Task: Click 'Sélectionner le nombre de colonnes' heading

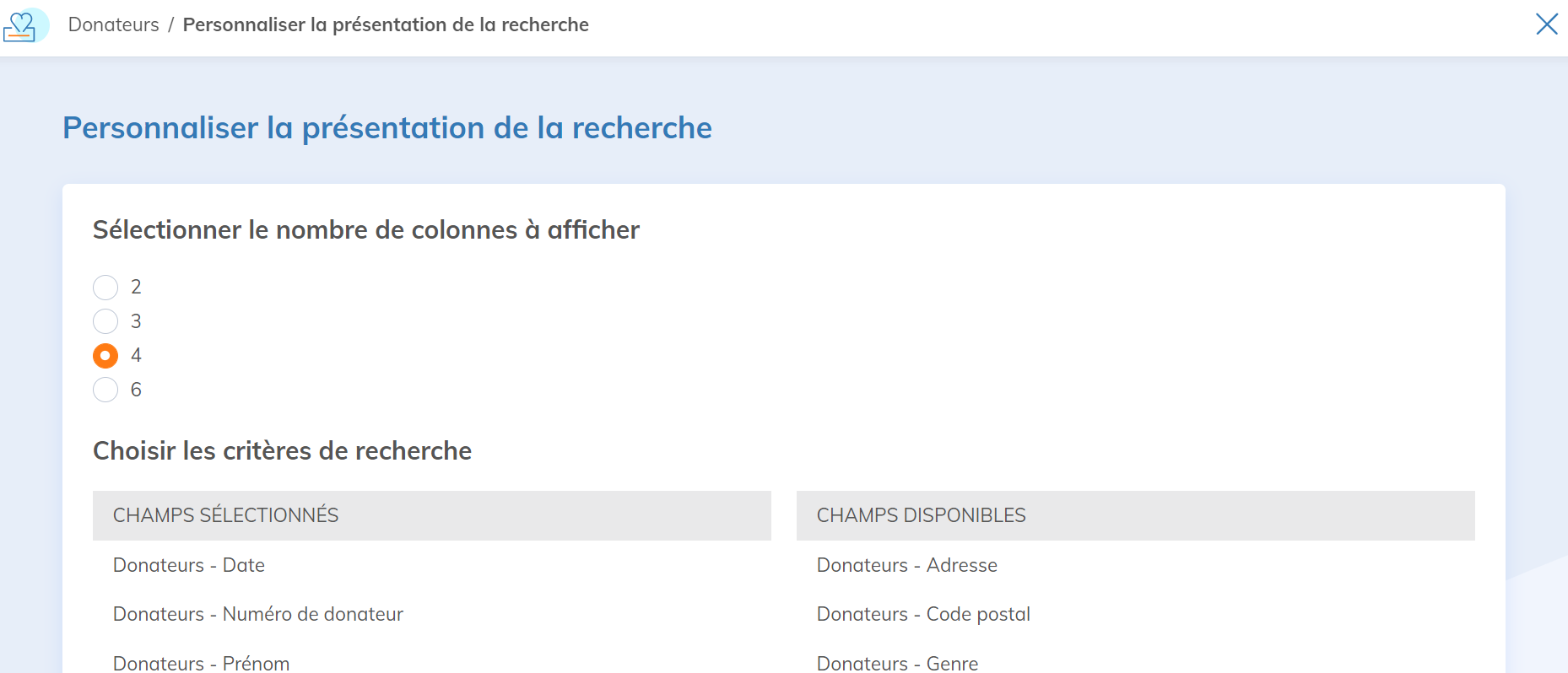Action: [x=366, y=230]
